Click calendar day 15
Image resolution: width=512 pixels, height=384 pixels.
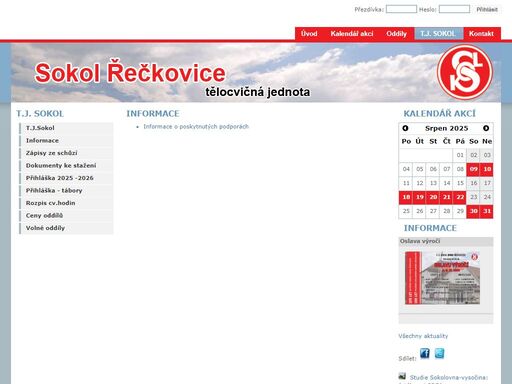pos(460,183)
